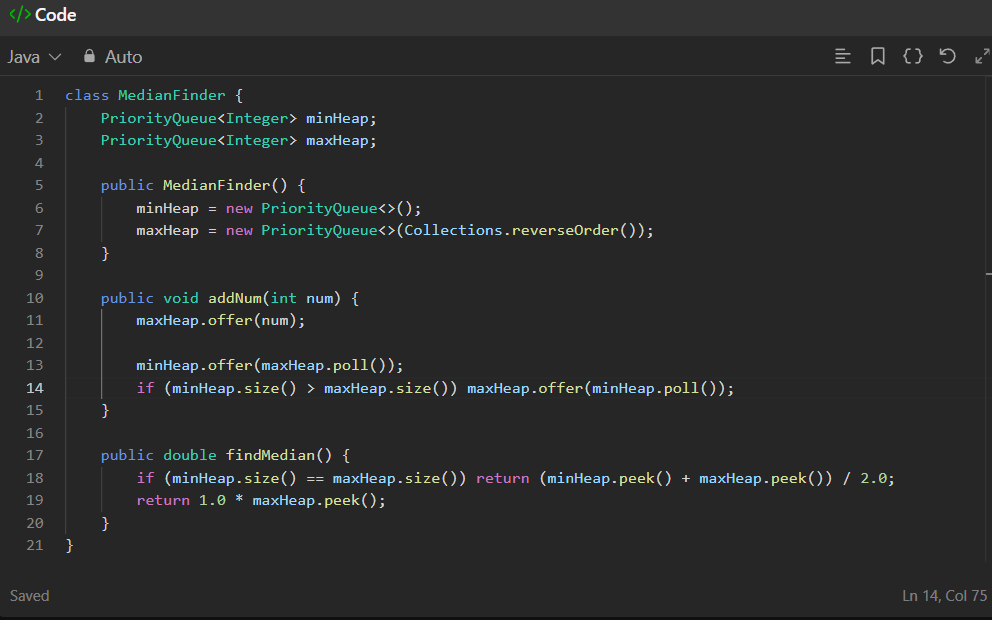The image size is (992, 620).
Task: Click 'findMedian()' method name
Action: tap(278, 456)
